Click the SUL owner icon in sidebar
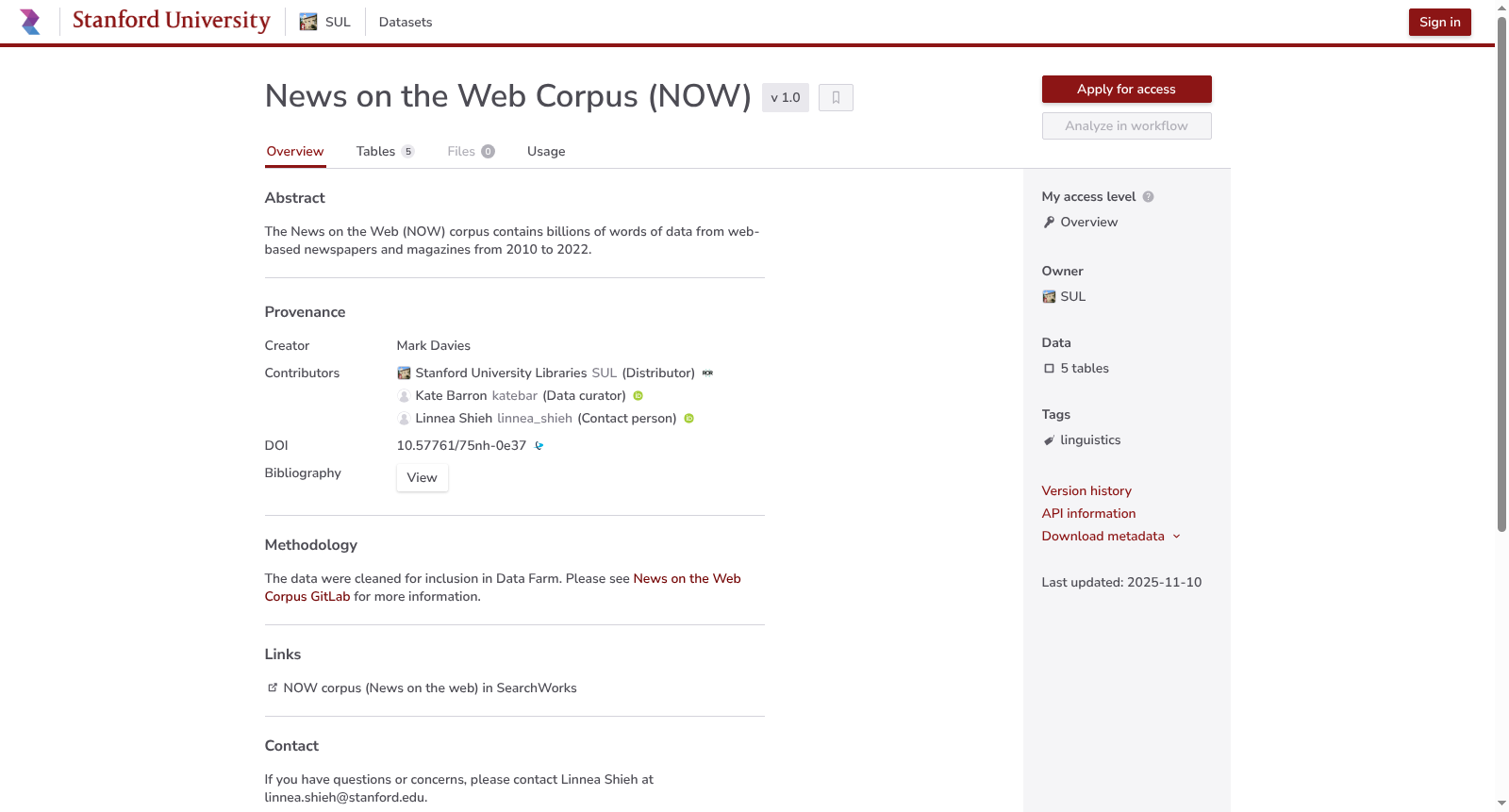This screenshot has width=1509, height=812. [1049, 297]
